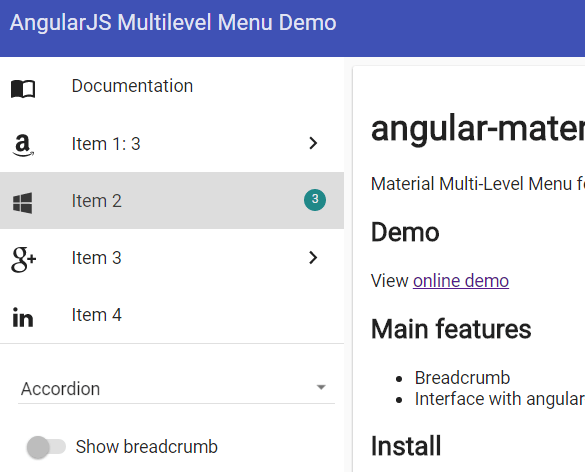
Task: Follow the online demo link
Action: click(461, 281)
